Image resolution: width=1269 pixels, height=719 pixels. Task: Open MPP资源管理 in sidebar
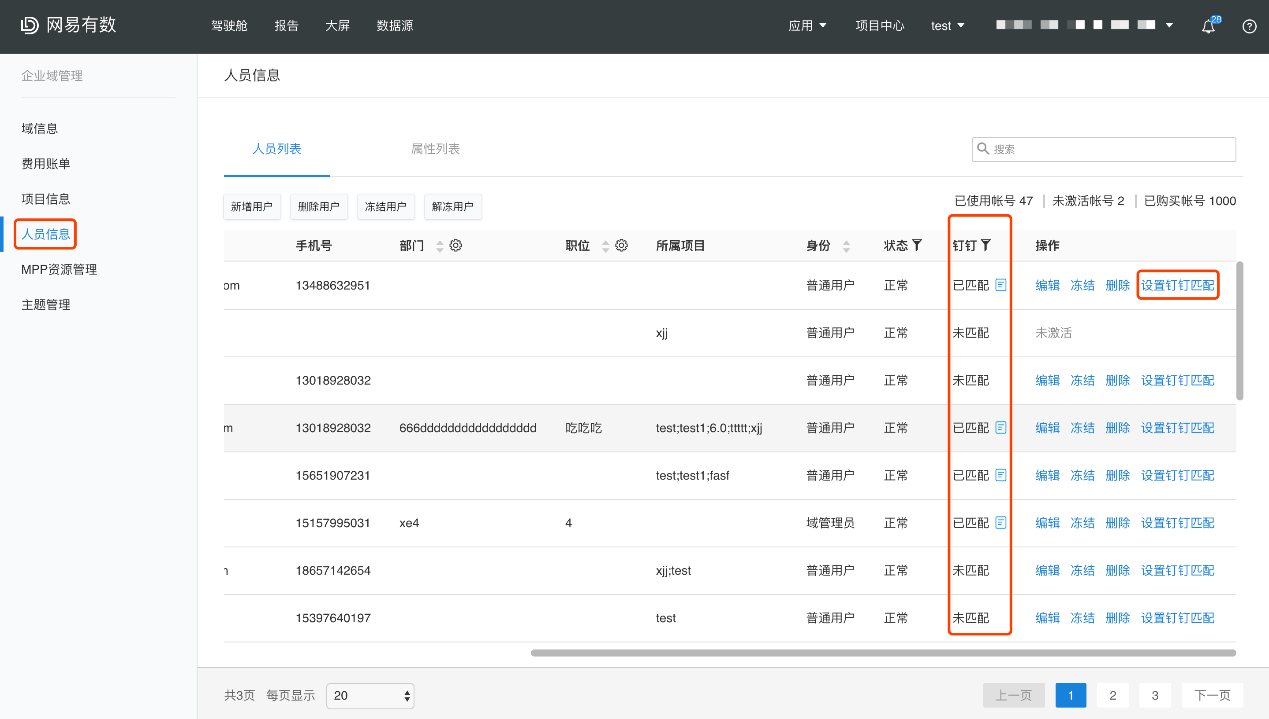pos(59,269)
